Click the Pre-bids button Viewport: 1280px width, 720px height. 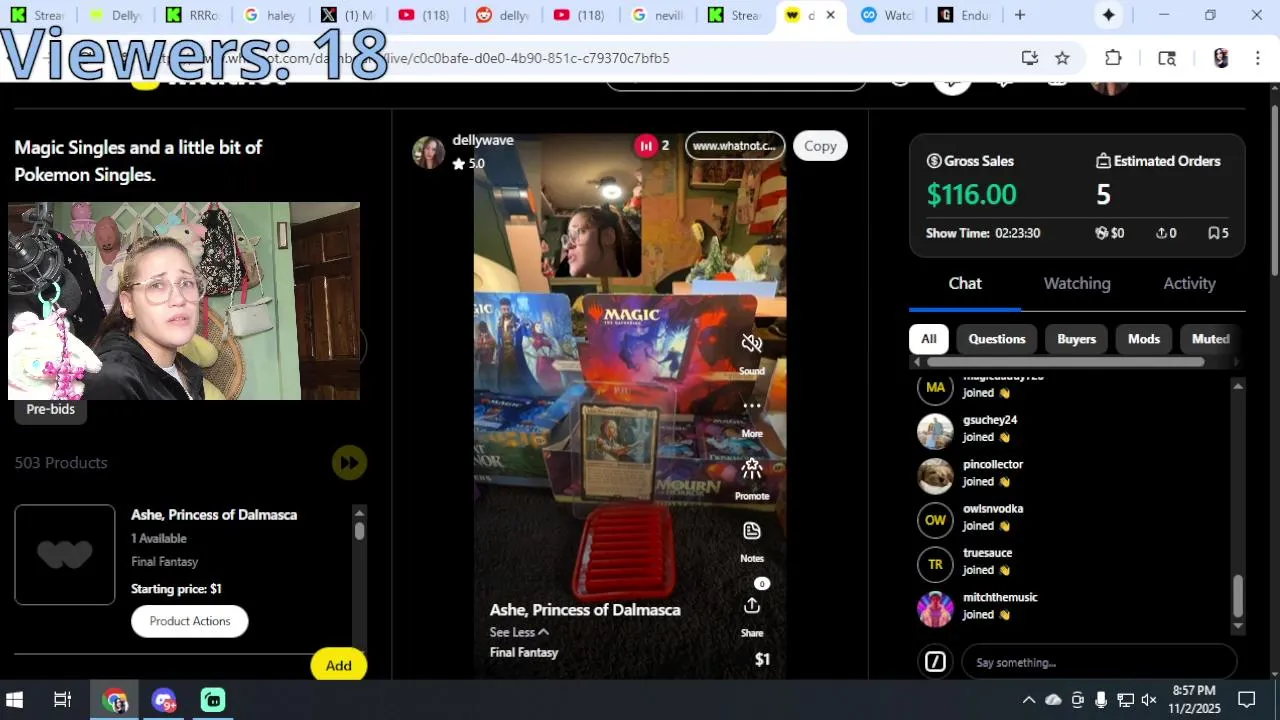[x=50, y=409]
